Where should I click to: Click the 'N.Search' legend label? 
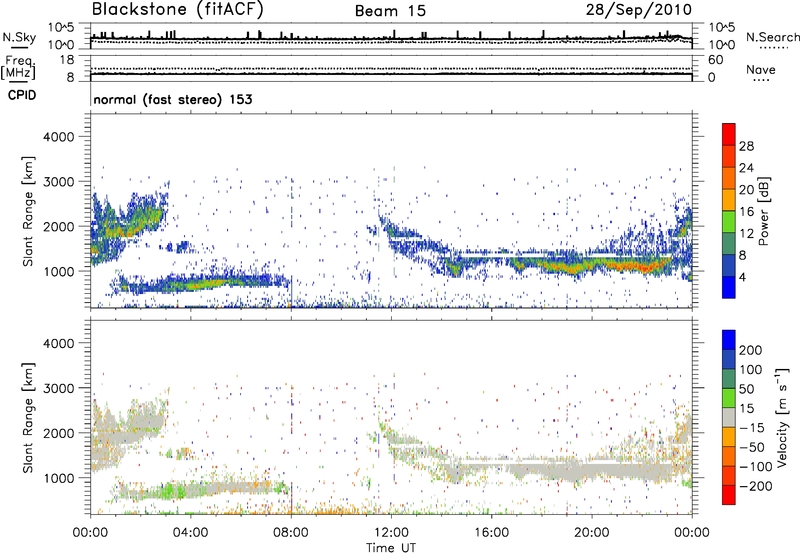click(x=772, y=37)
